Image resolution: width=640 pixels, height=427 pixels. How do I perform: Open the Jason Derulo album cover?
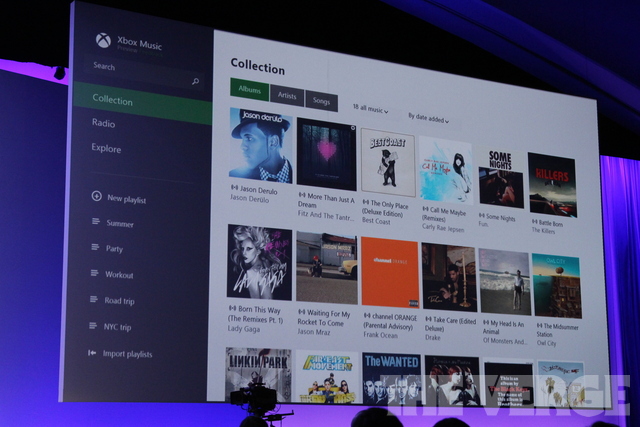(x=260, y=143)
